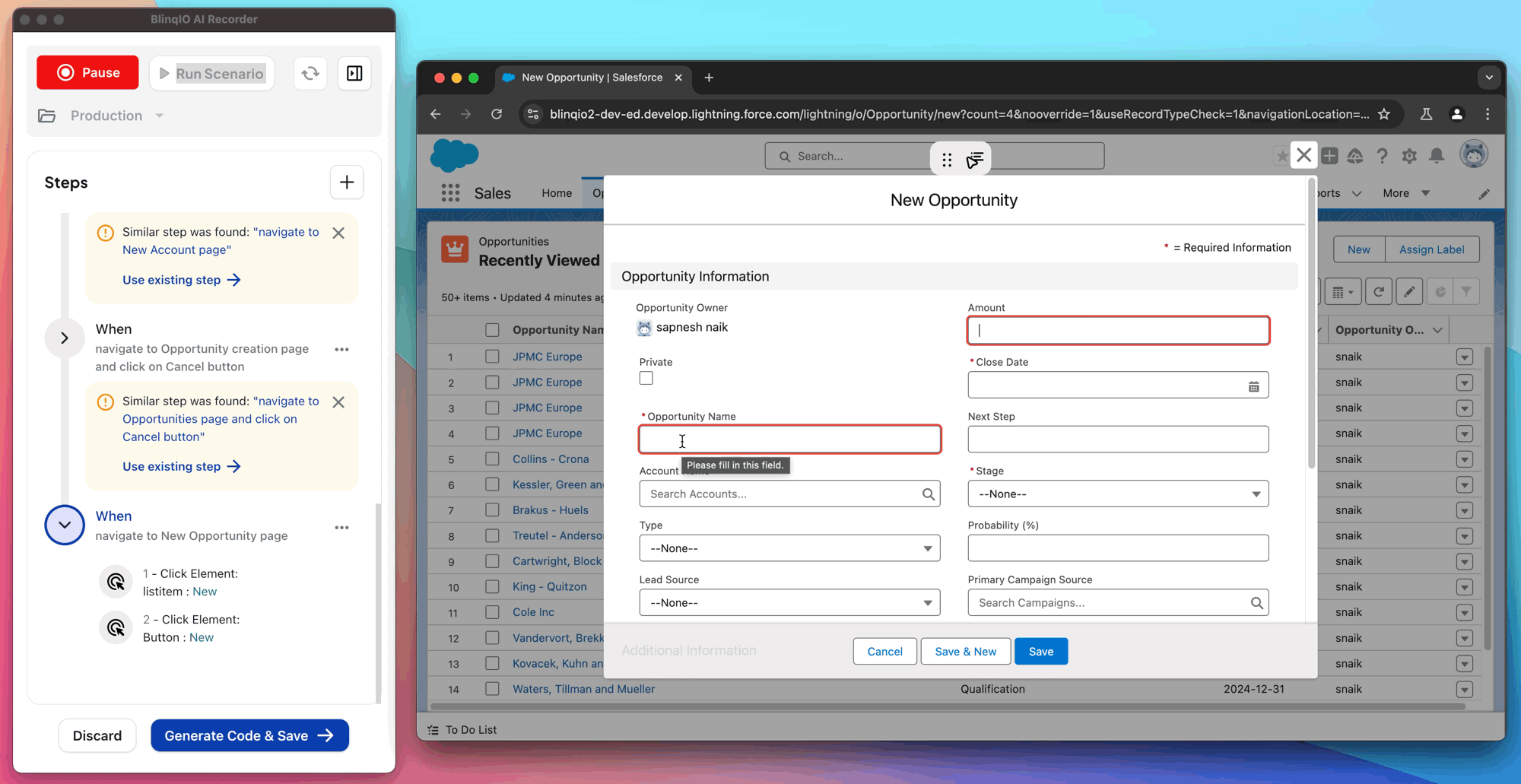Open the More navigation dropdown

1406,193
